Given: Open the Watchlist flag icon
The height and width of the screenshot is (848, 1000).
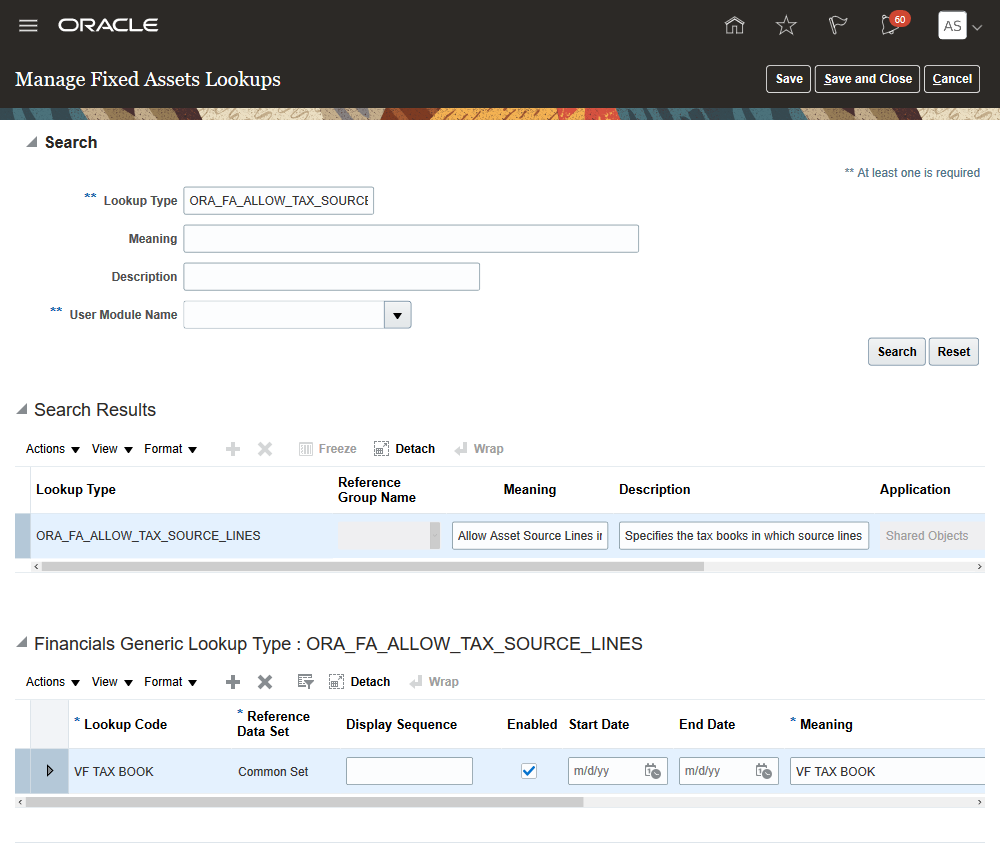Looking at the screenshot, I should coord(838,26).
